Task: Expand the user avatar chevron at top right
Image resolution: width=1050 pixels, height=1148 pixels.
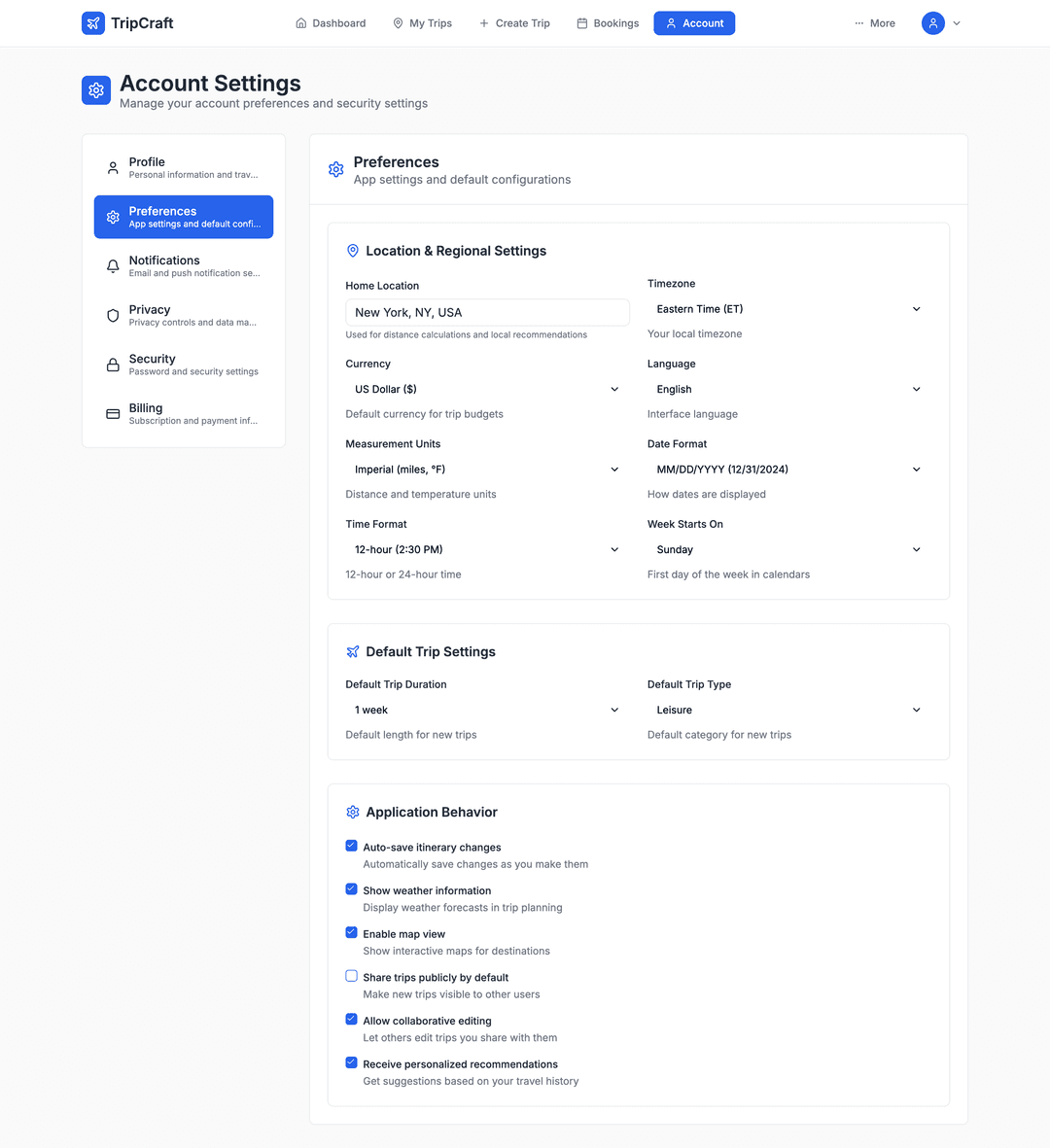Action: click(955, 22)
